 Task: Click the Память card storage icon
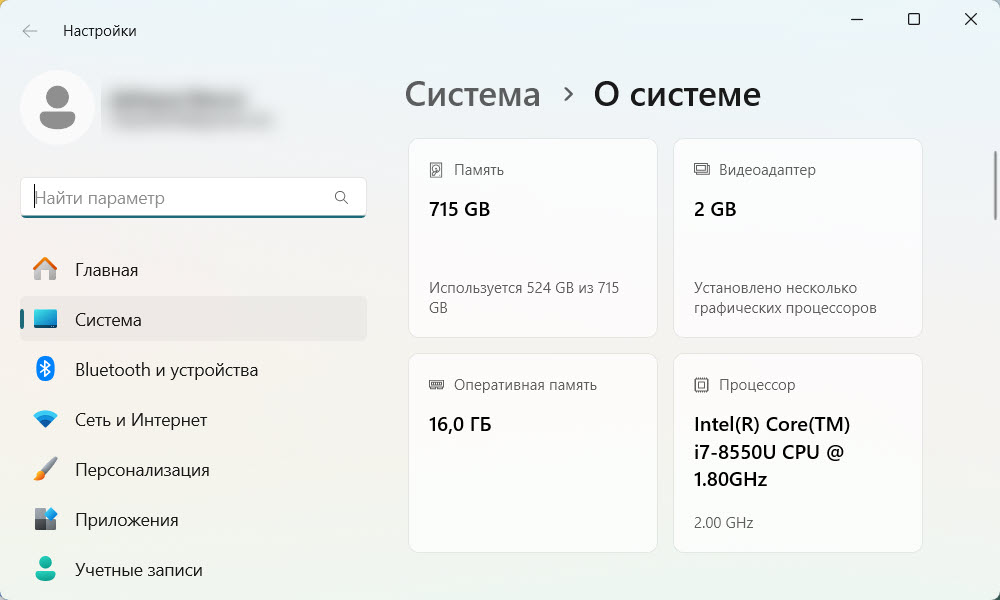tap(434, 169)
